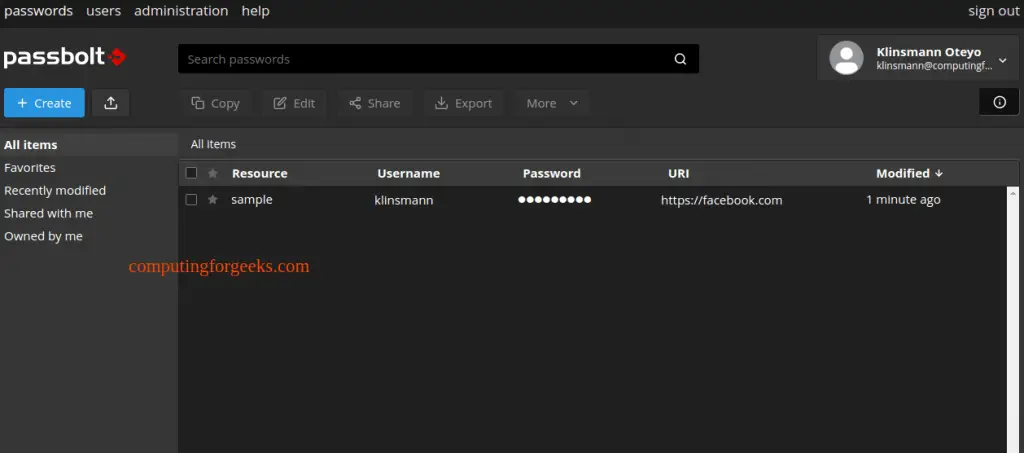This screenshot has width=1024, height=453.
Task: Check the sample row checkbox
Action: tap(191, 200)
